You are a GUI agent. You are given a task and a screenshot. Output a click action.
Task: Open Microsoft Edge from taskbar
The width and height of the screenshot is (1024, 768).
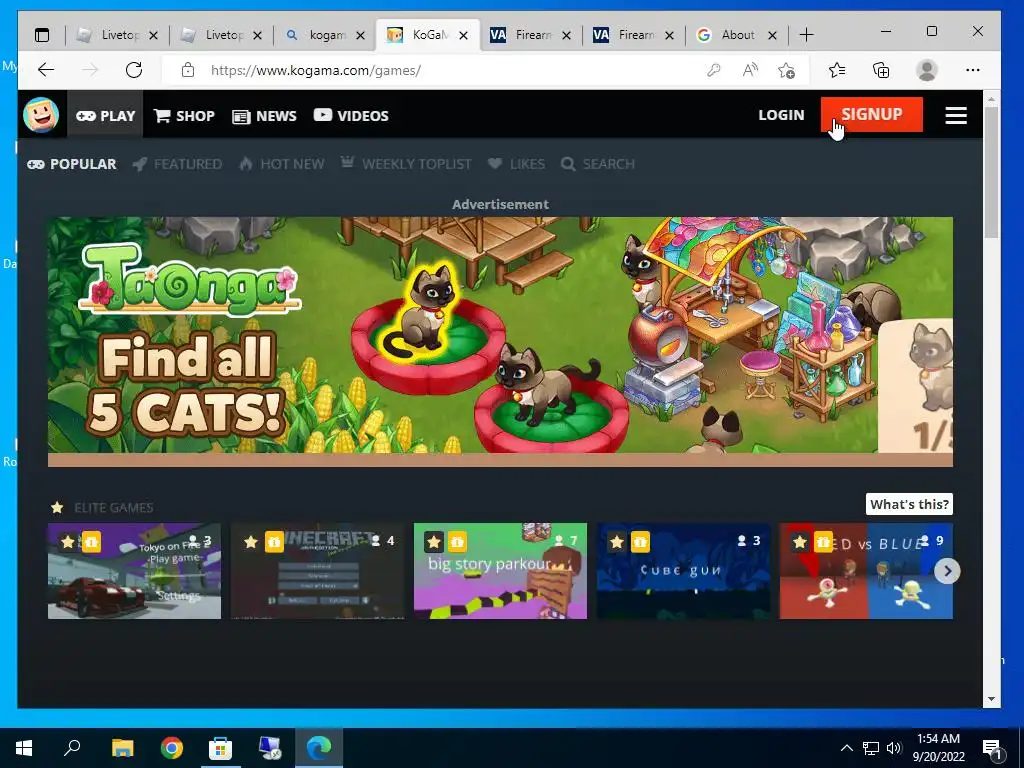(319, 747)
